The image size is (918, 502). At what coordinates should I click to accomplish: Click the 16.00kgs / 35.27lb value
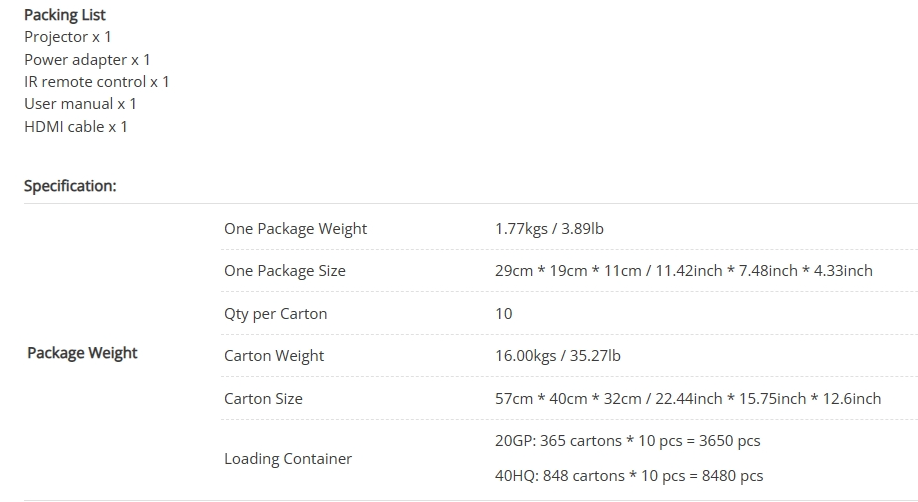click(x=557, y=356)
